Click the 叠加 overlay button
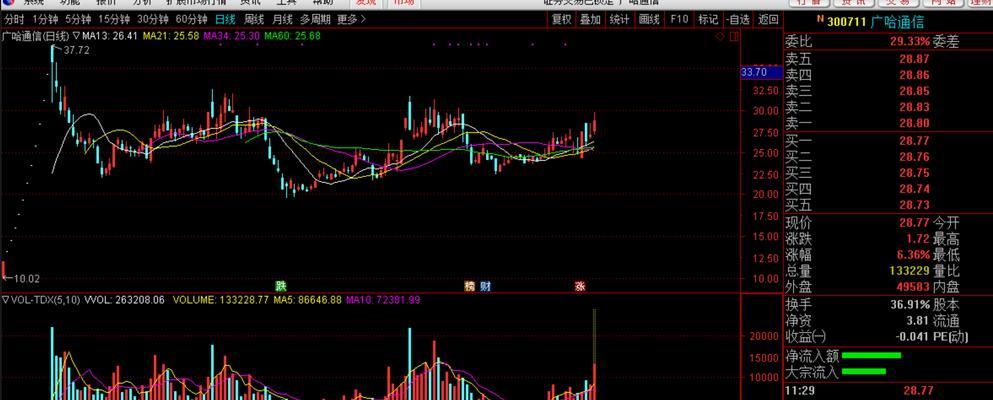The width and height of the screenshot is (993, 400). coord(590,20)
